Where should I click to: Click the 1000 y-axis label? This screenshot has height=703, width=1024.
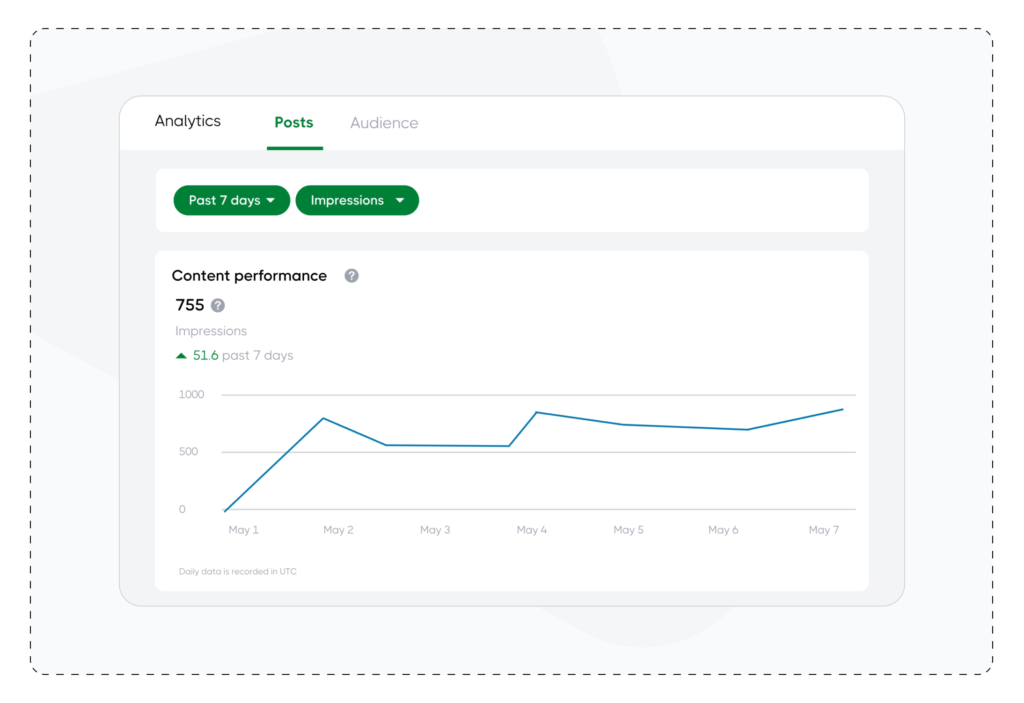(191, 395)
